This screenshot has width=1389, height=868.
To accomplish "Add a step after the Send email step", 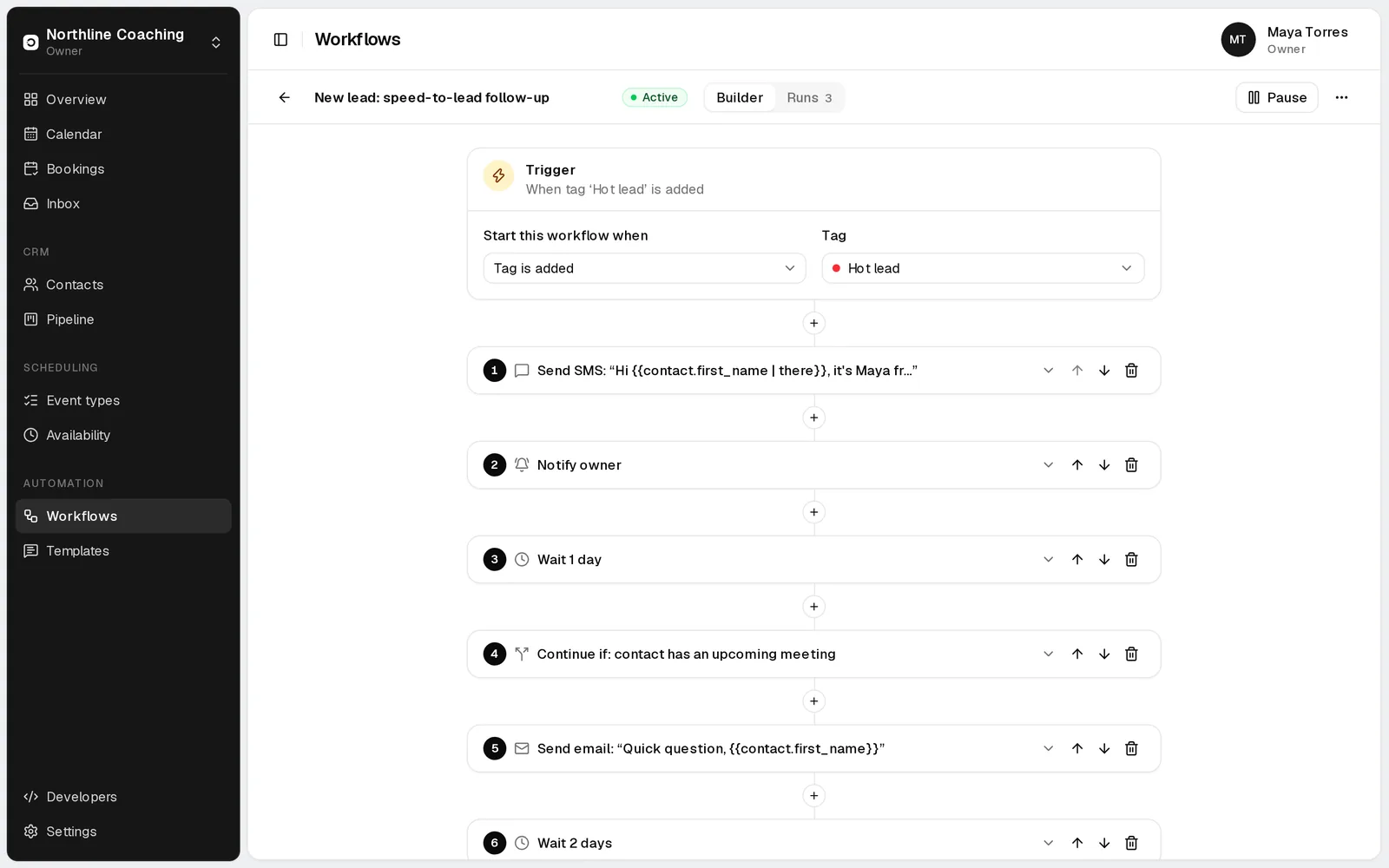I will pyautogui.click(x=813, y=796).
